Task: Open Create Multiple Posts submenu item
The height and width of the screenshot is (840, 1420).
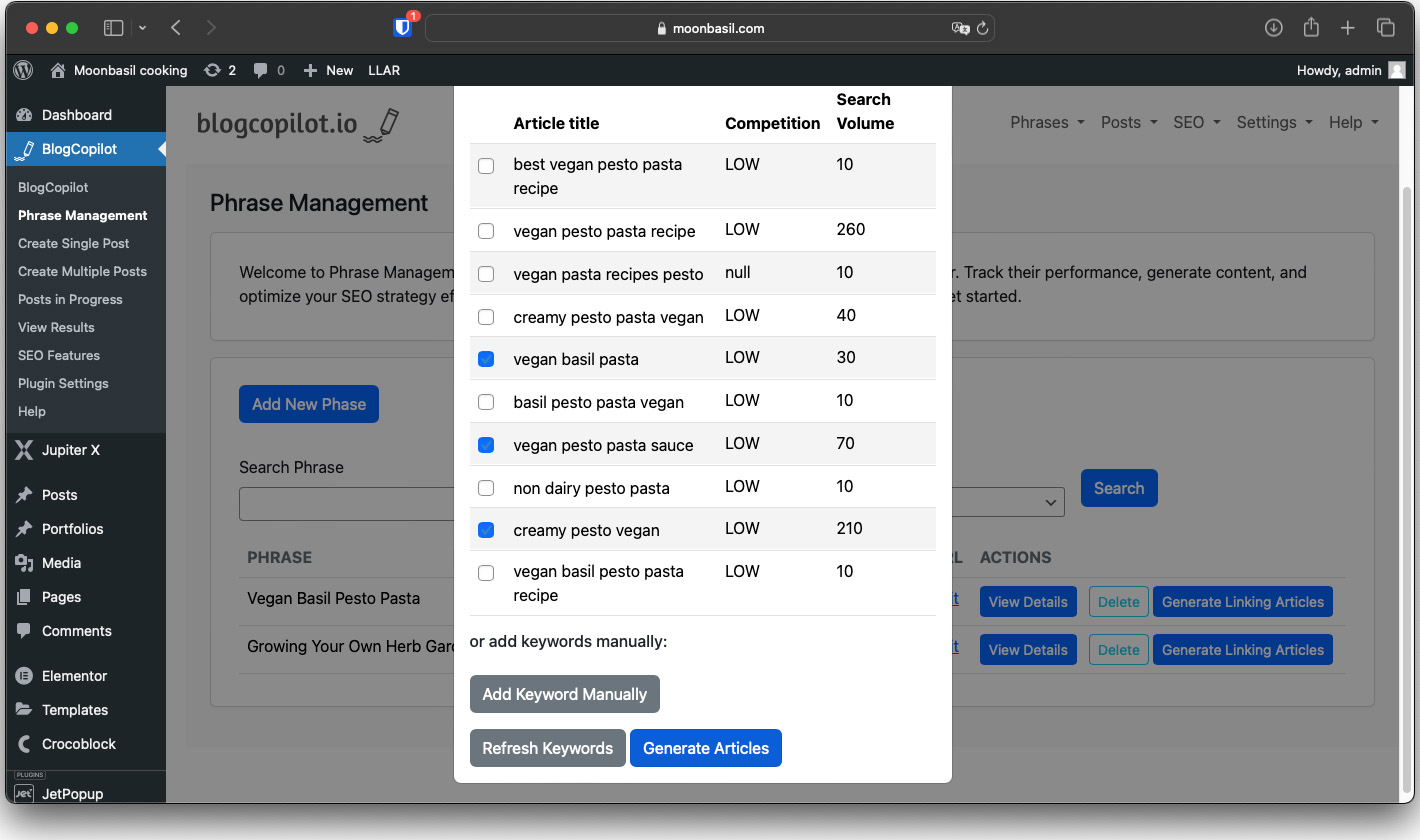Action: 82,271
